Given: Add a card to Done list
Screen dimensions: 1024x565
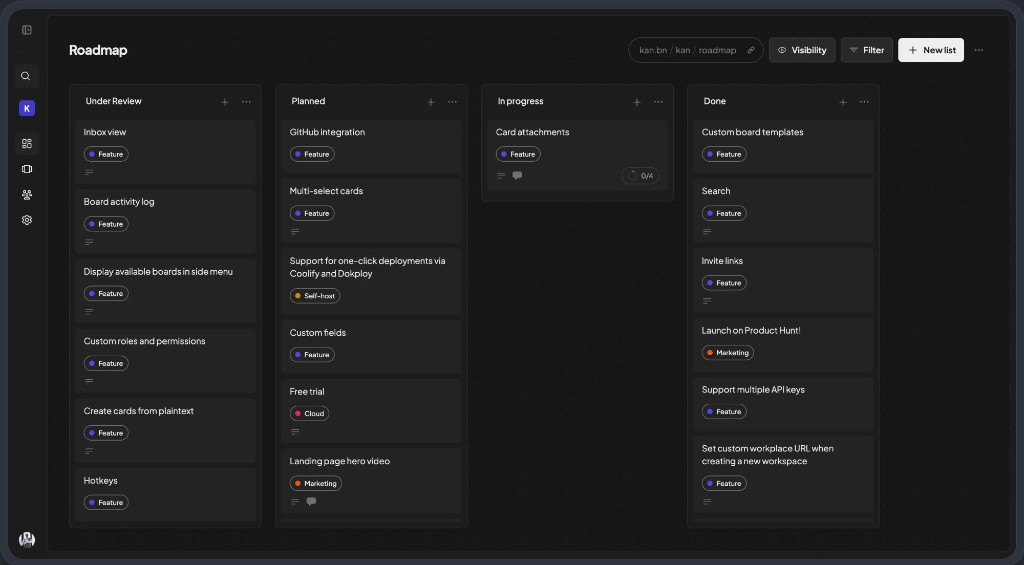Looking at the screenshot, I should click(x=843, y=102).
